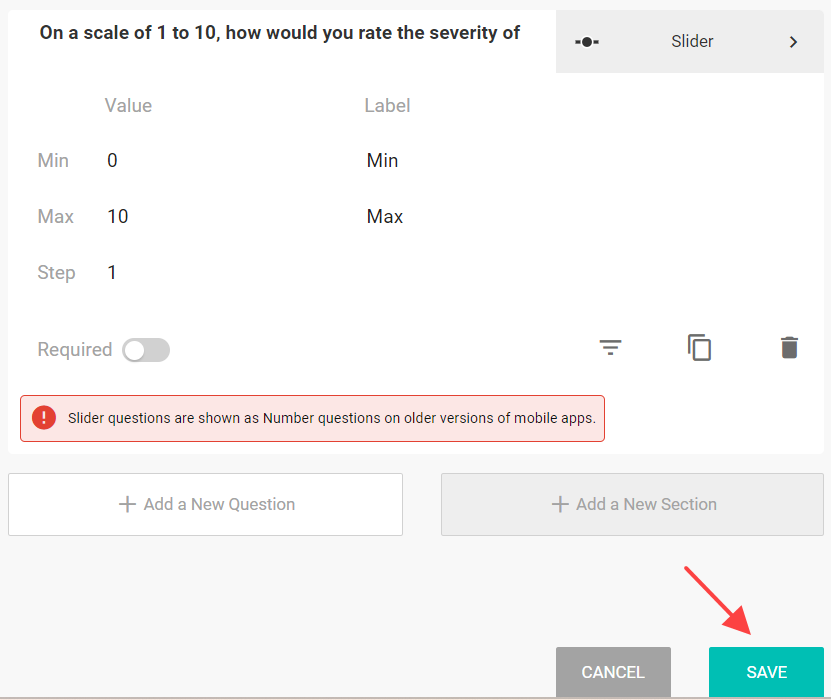The height and width of the screenshot is (700, 831).
Task: Click the SAVE button
Action: tap(766, 672)
